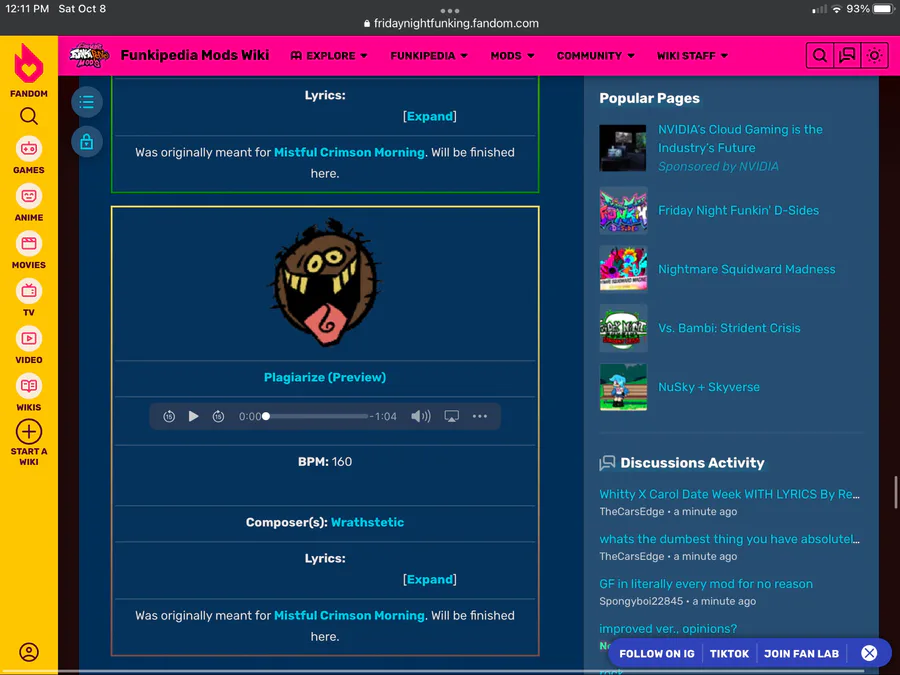Open Whitty X Carol Date Week discussion
Screen dimensions: 900x675
pos(730,494)
